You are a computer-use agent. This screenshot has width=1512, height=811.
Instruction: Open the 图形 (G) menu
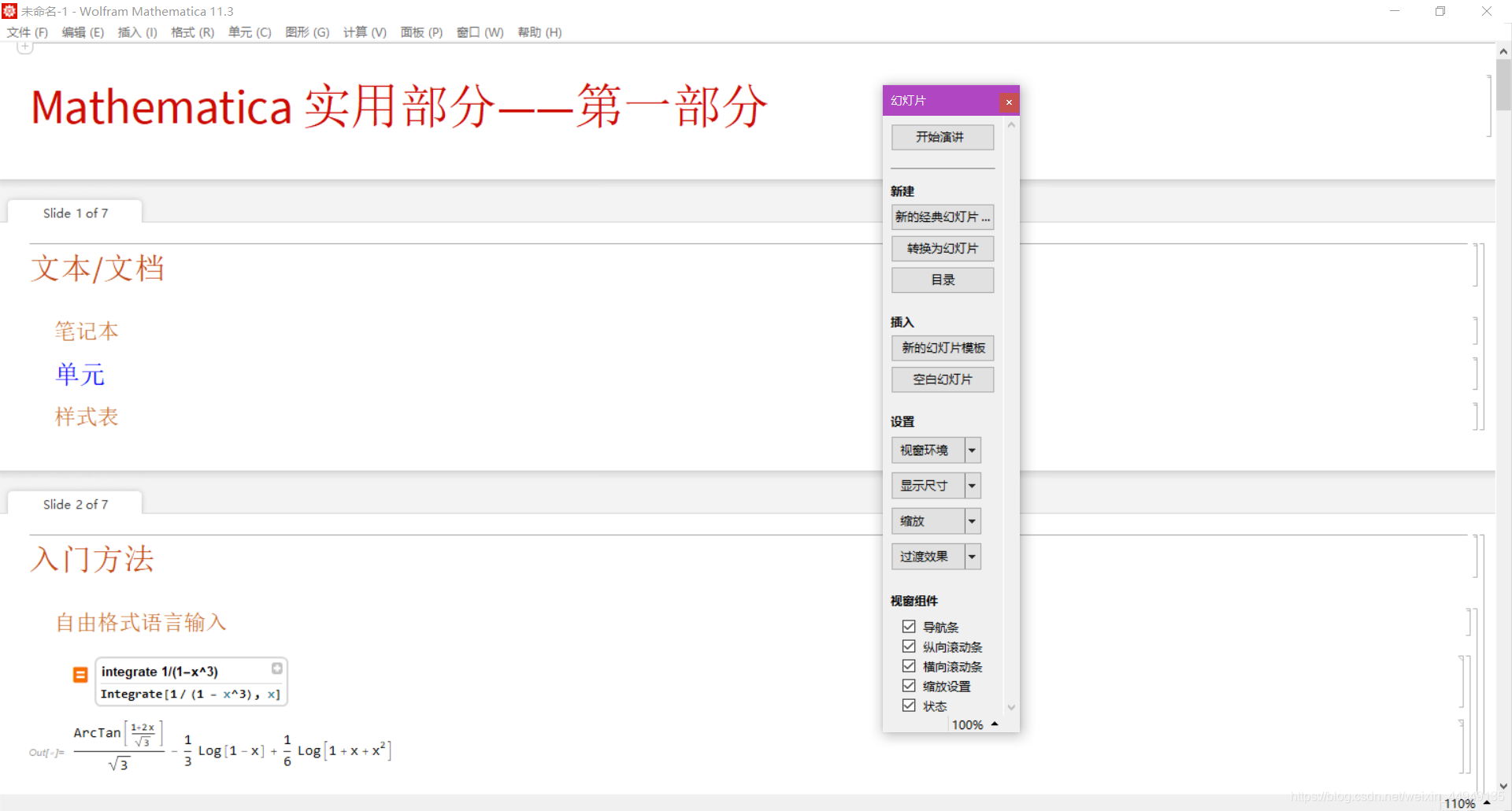coord(307,32)
